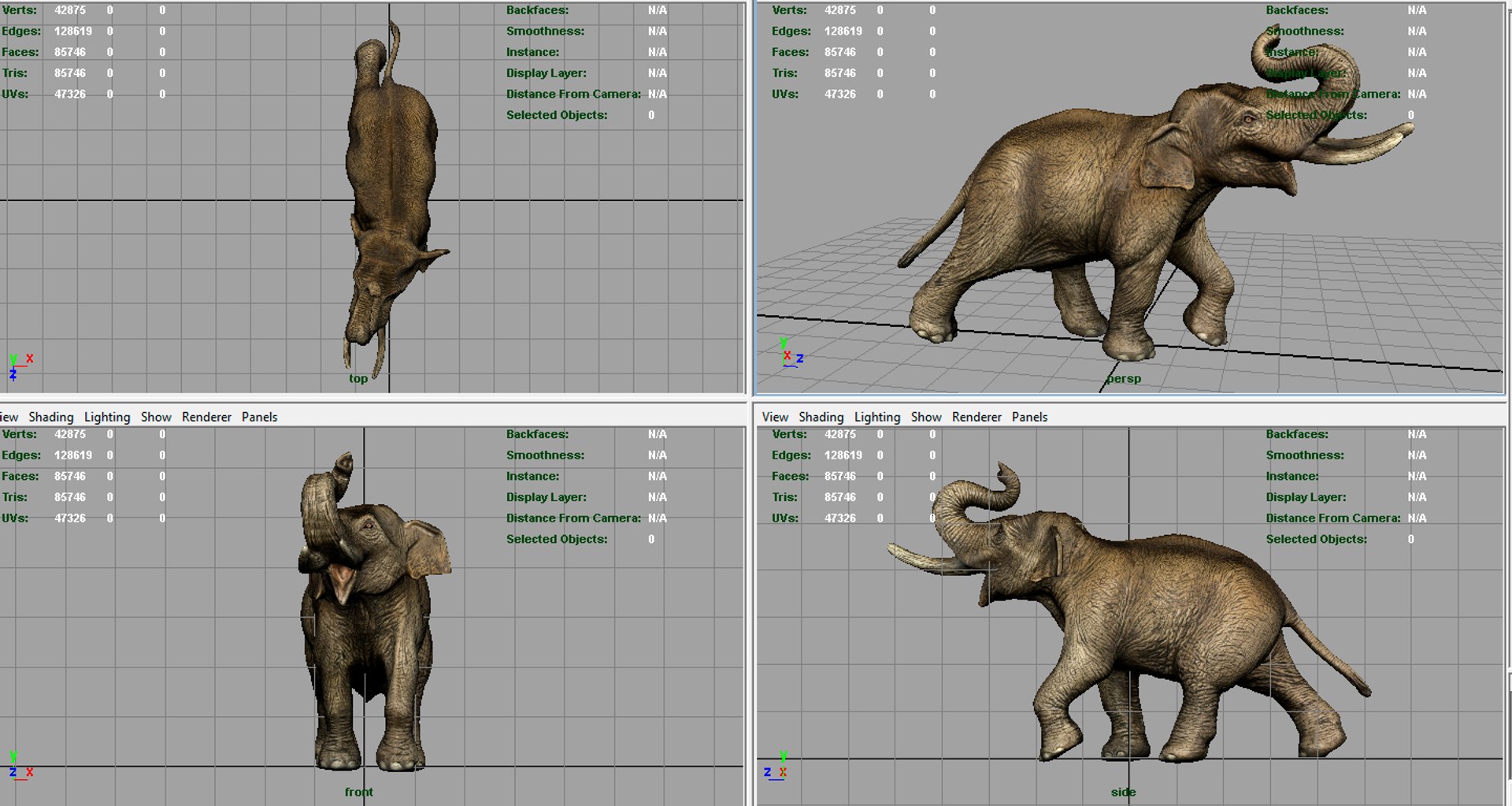Click the axis gizmo in front view
The image size is (1512, 806).
[20, 766]
